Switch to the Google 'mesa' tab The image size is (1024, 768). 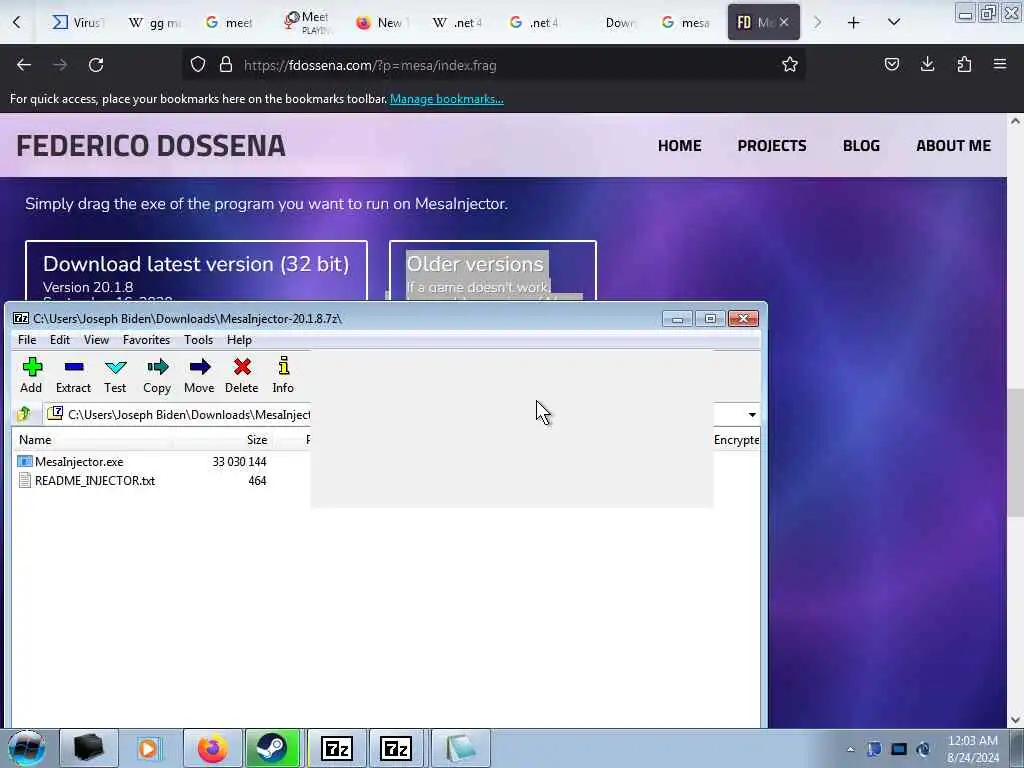(x=686, y=23)
